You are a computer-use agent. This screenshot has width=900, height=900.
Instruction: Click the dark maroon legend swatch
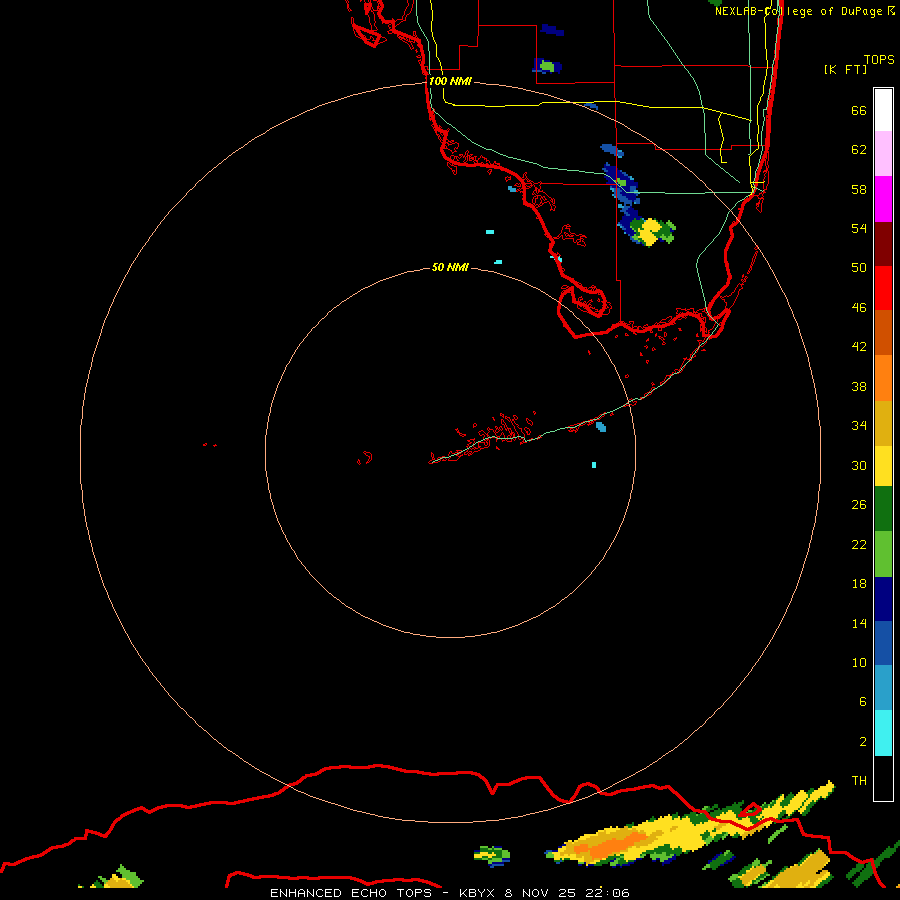(x=883, y=243)
